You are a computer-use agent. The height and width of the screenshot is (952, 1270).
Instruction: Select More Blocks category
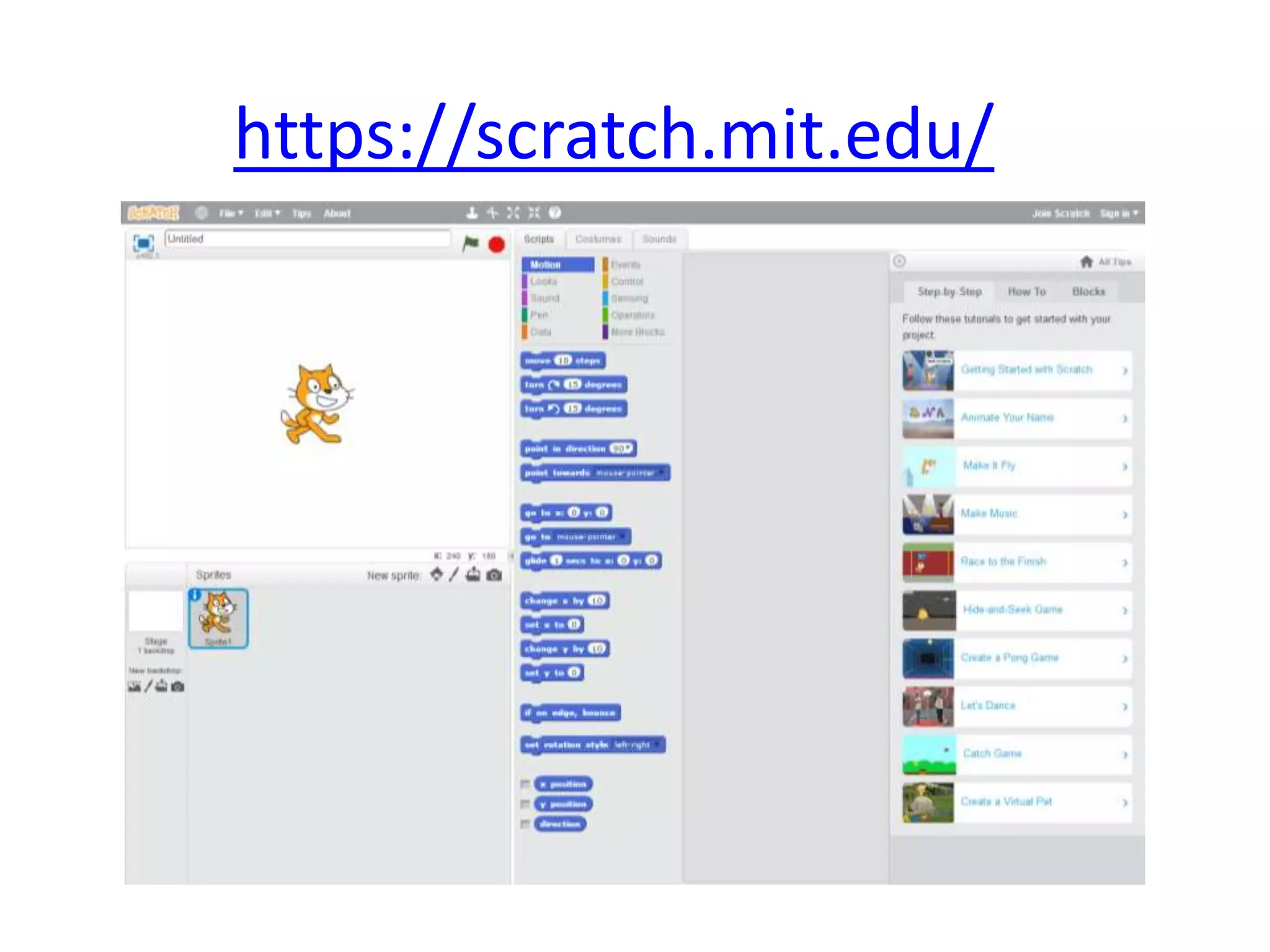click(x=637, y=332)
